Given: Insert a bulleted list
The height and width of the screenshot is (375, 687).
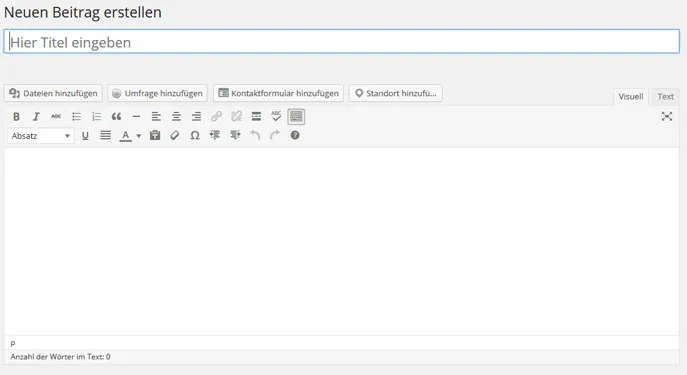Looking at the screenshot, I should [x=76, y=117].
